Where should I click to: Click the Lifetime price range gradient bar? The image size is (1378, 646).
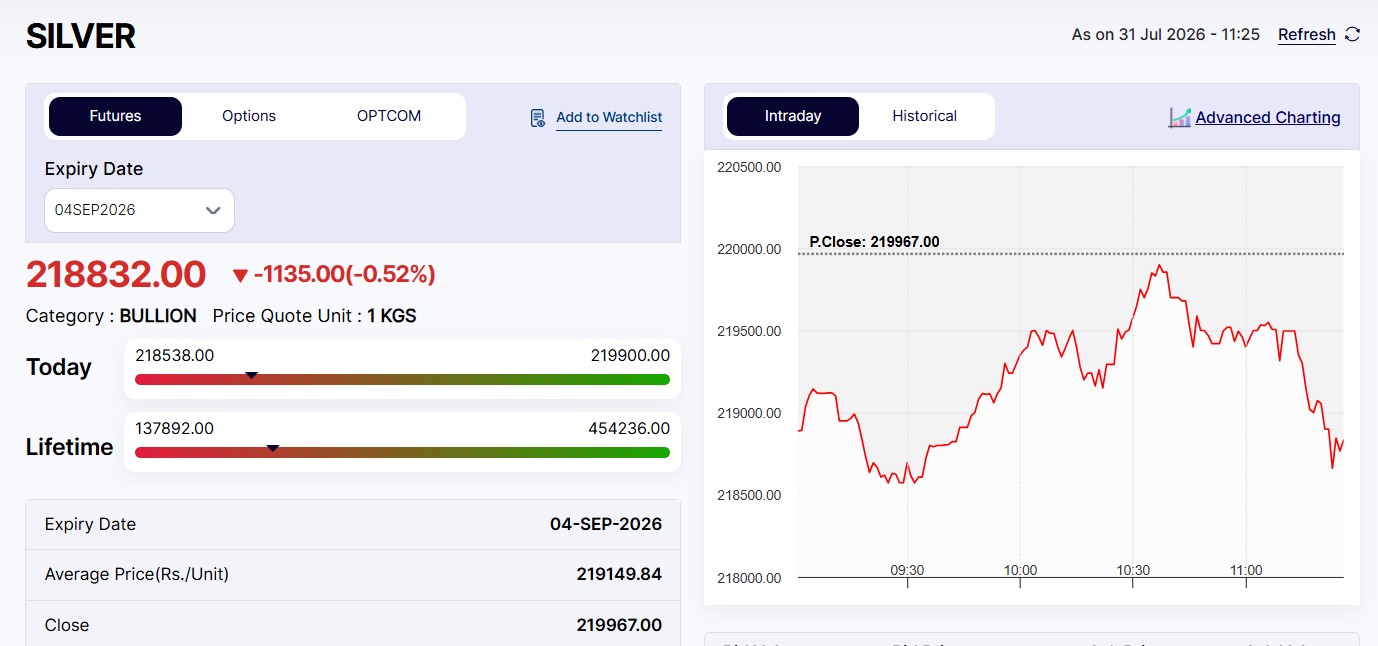pyautogui.click(x=402, y=453)
